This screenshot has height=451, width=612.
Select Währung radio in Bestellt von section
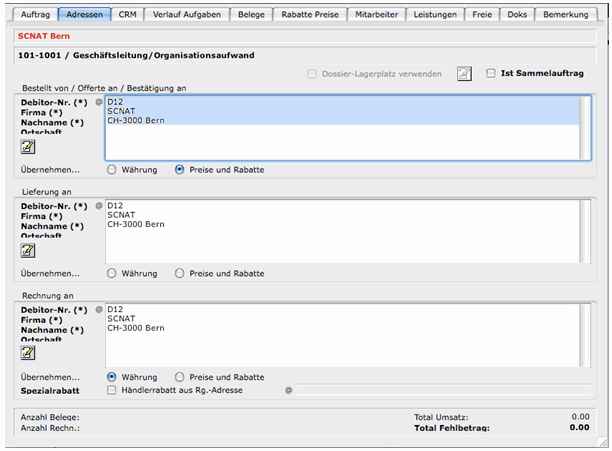click(112, 170)
